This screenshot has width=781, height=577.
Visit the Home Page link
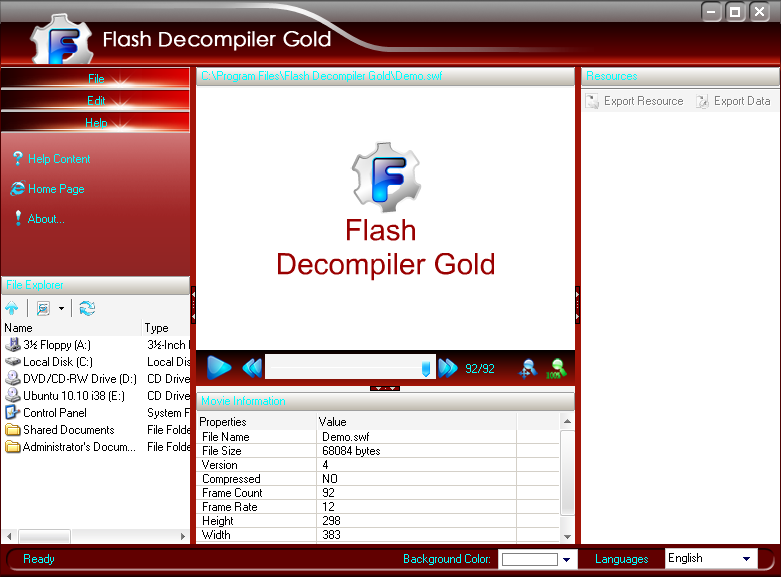56,189
